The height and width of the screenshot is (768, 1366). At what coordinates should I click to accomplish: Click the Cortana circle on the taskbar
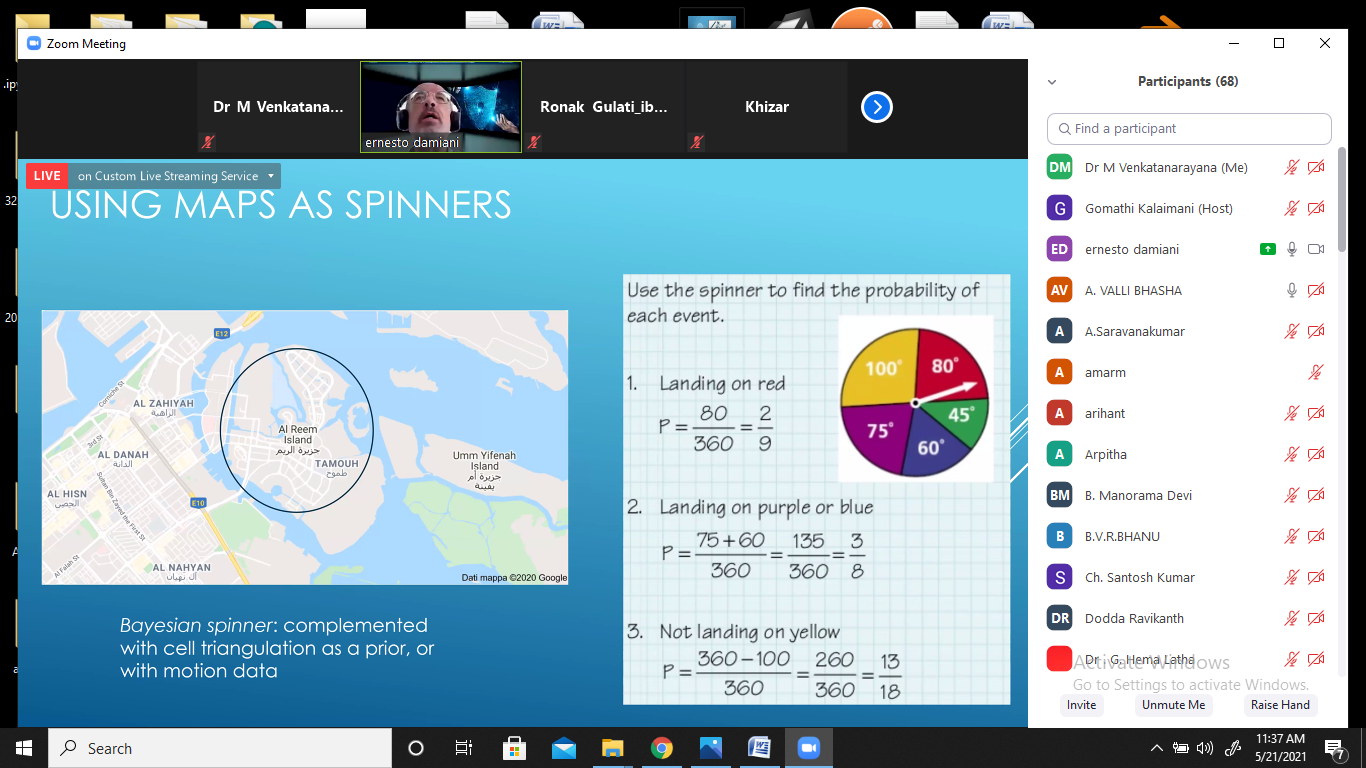(x=416, y=748)
